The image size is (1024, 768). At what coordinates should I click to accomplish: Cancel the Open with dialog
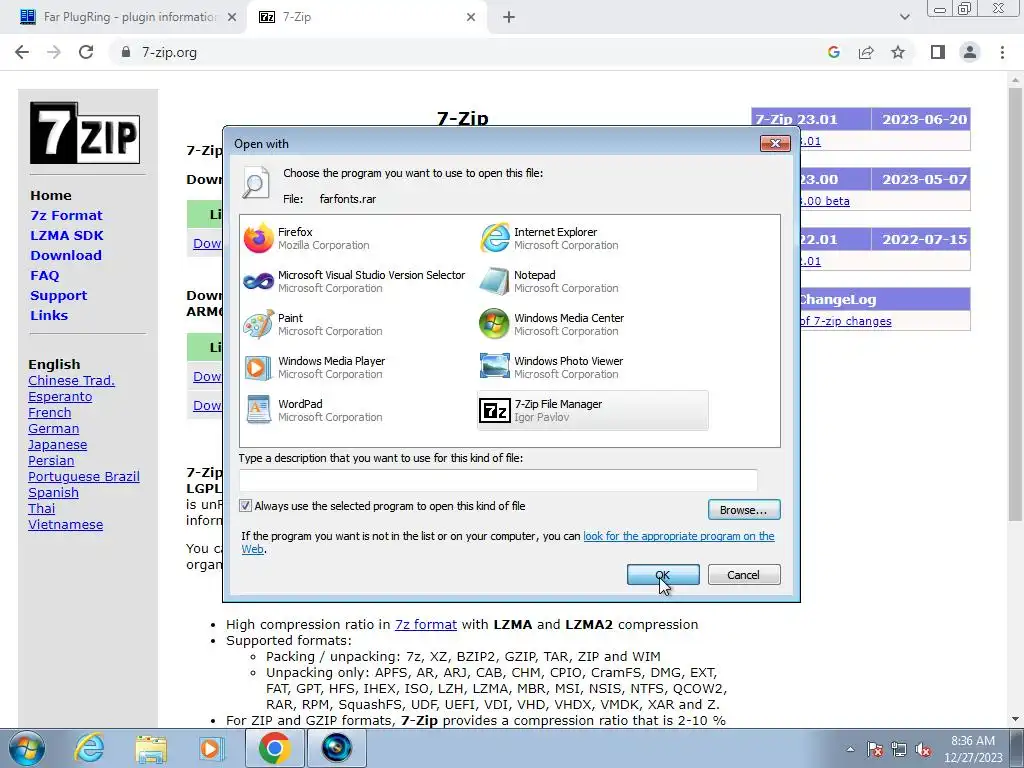(744, 575)
